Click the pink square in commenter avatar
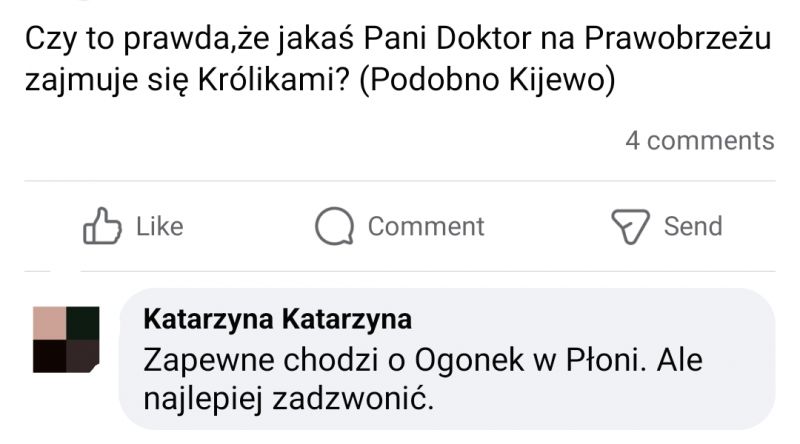Image resolution: width=800 pixels, height=444 pixels. (49, 323)
